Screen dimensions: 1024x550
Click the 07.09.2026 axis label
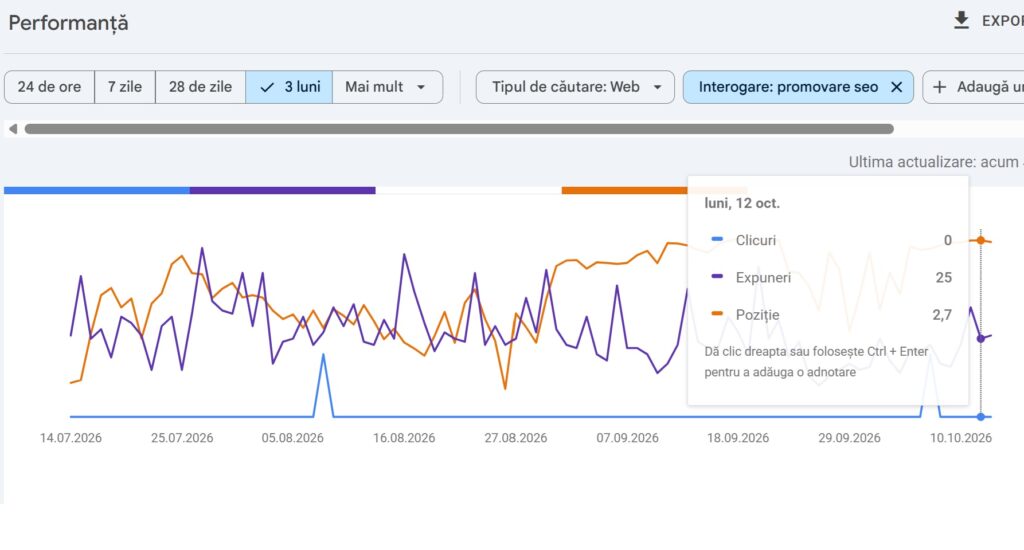[x=628, y=438]
